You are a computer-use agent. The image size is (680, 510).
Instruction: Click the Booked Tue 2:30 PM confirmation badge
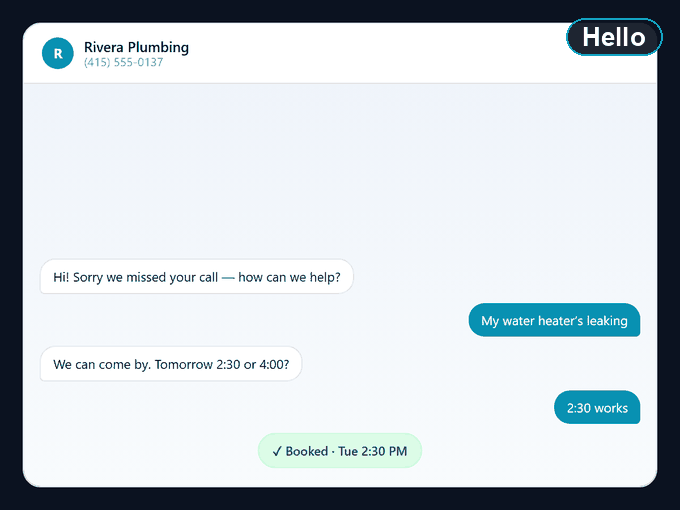[x=340, y=451]
